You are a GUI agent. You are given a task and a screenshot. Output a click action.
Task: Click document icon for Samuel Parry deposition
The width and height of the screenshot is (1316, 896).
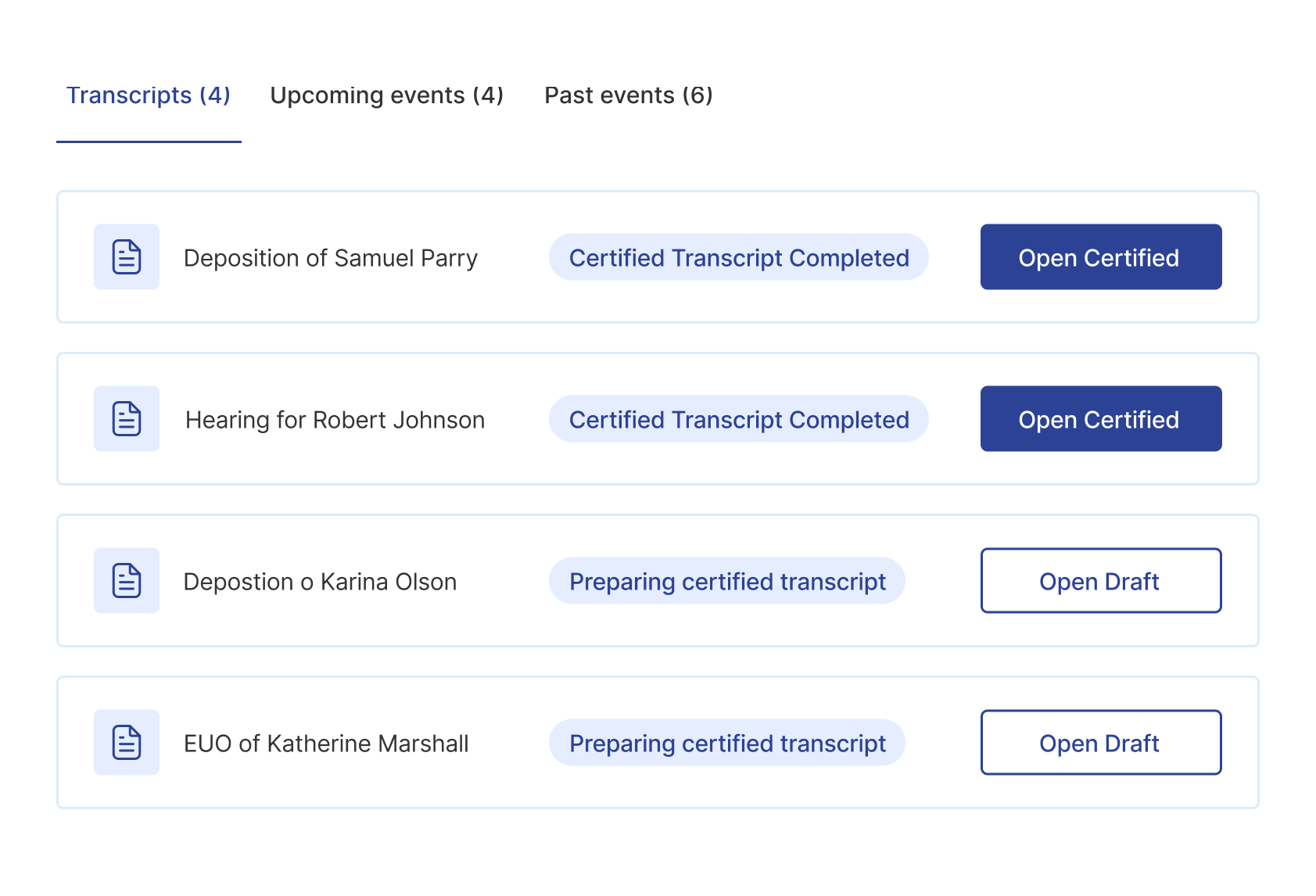127,257
